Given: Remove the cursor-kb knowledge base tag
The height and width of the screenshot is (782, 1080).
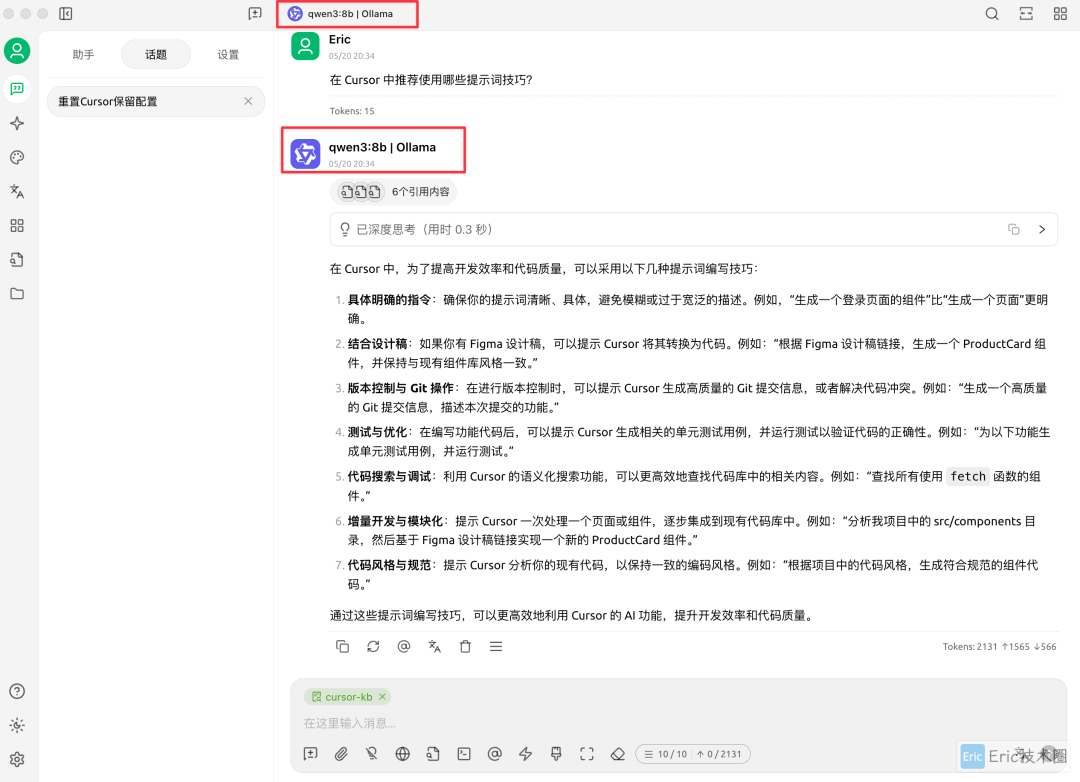Looking at the screenshot, I should pos(382,697).
